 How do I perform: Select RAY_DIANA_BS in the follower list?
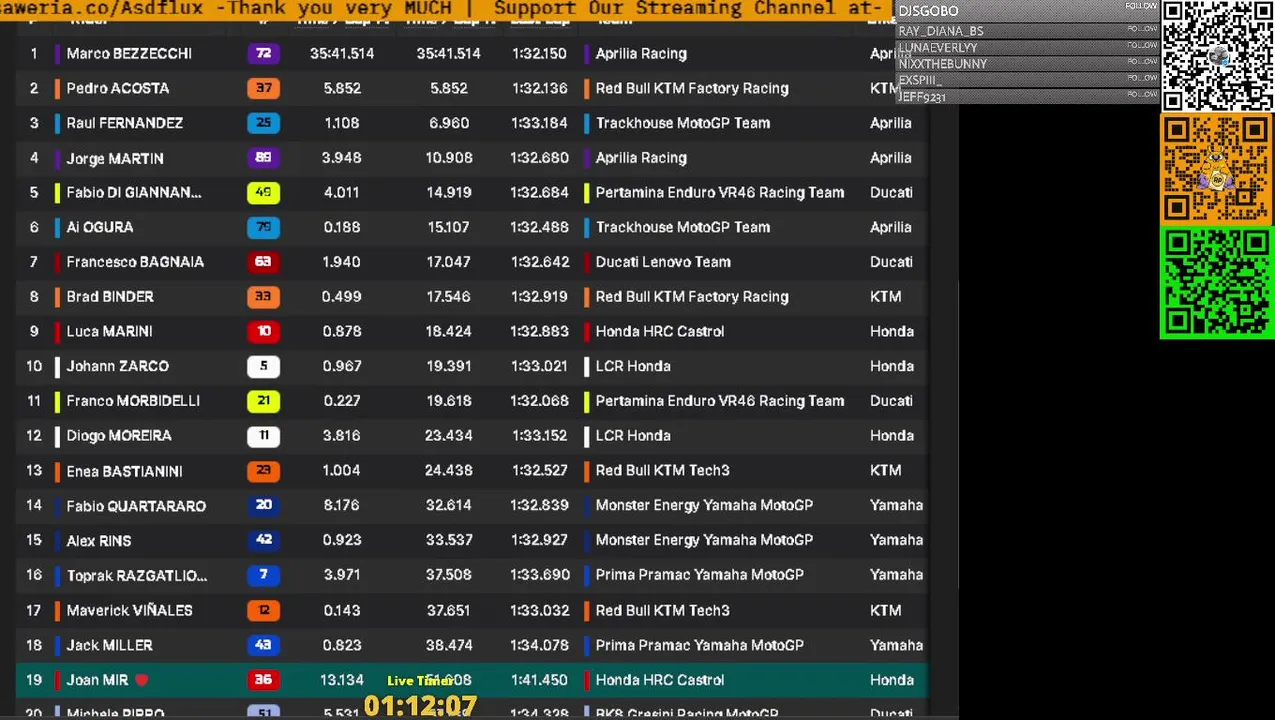(941, 31)
